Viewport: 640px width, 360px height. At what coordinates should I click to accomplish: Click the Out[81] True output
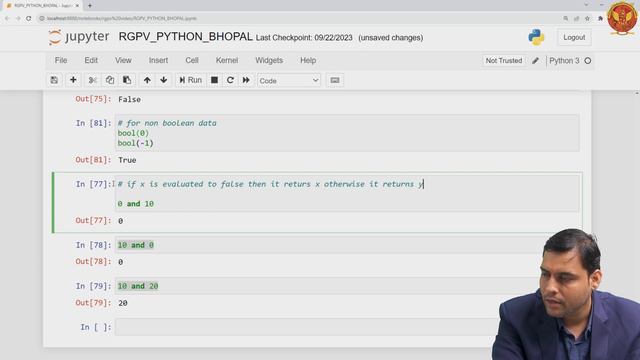(x=127, y=160)
